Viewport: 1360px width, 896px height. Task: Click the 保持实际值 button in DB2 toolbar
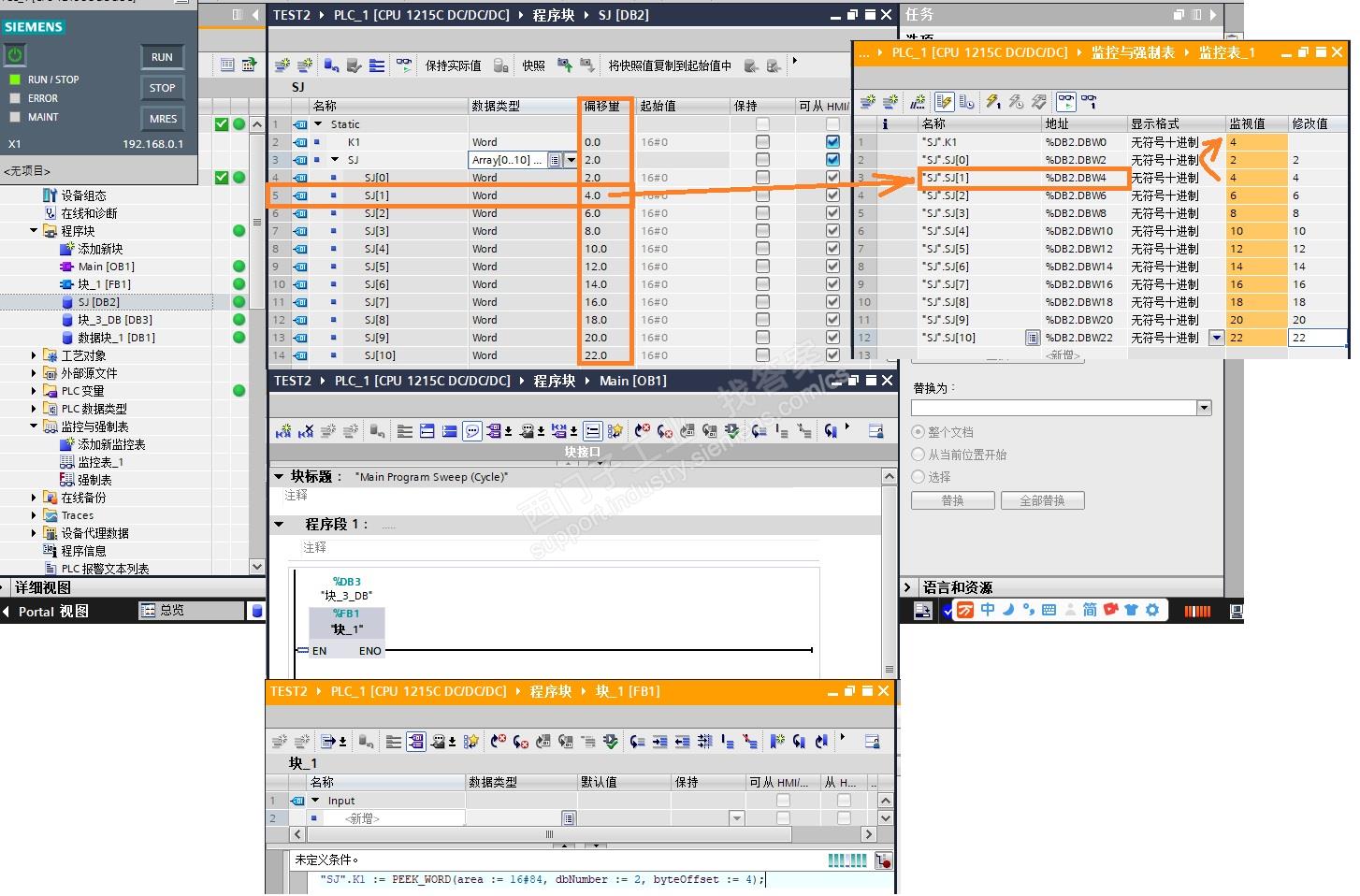454,65
